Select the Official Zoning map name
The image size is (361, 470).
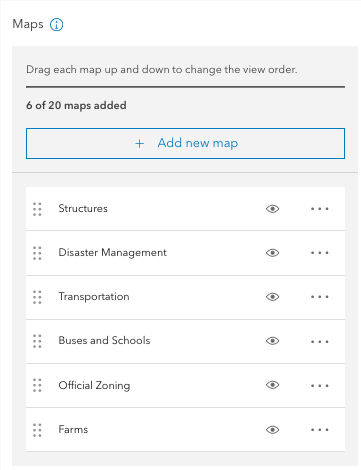click(x=94, y=385)
